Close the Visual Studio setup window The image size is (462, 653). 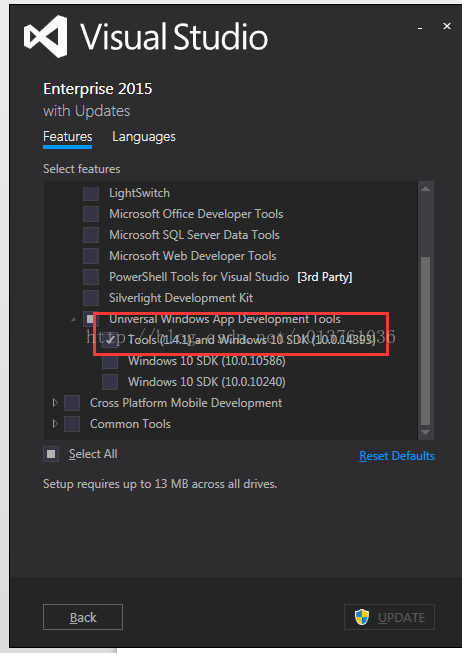click(x=447, y=26)
